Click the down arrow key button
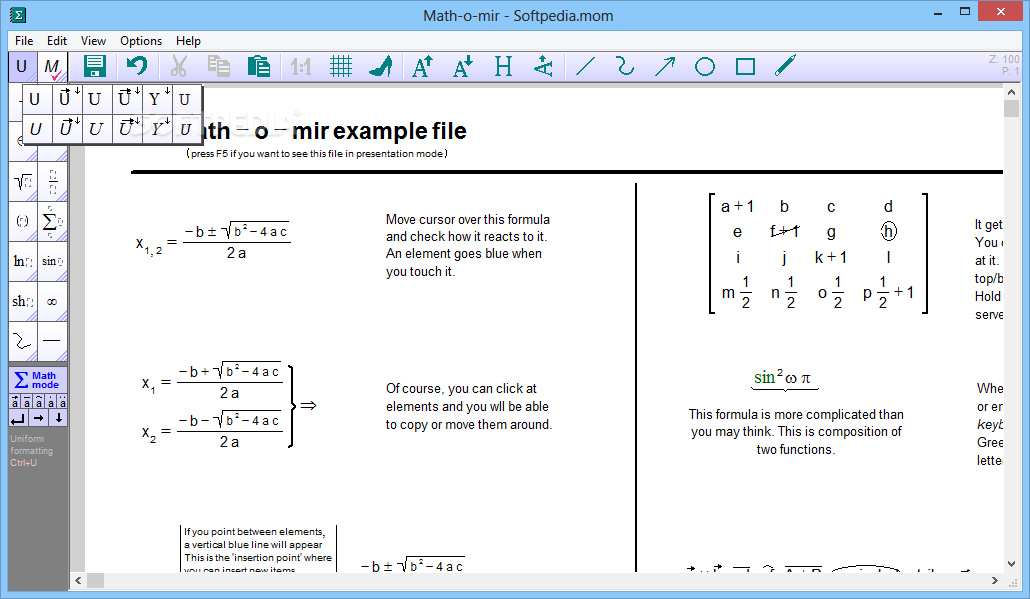This screenshot has width=1030, height=599. tap(58, 418)
